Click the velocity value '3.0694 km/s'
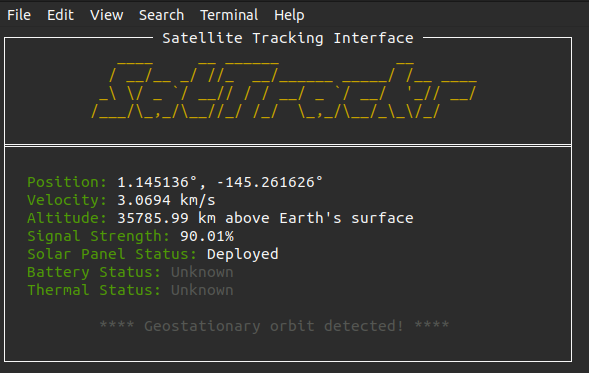The image size is (589, 373). [x=166, y=200]
